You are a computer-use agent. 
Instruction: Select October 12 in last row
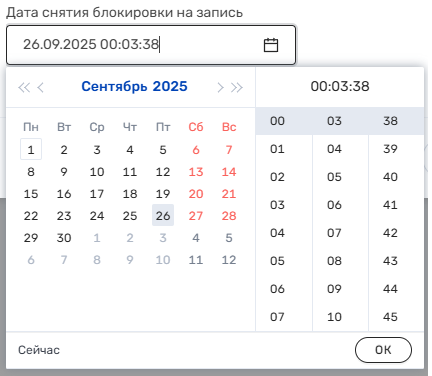229,260
